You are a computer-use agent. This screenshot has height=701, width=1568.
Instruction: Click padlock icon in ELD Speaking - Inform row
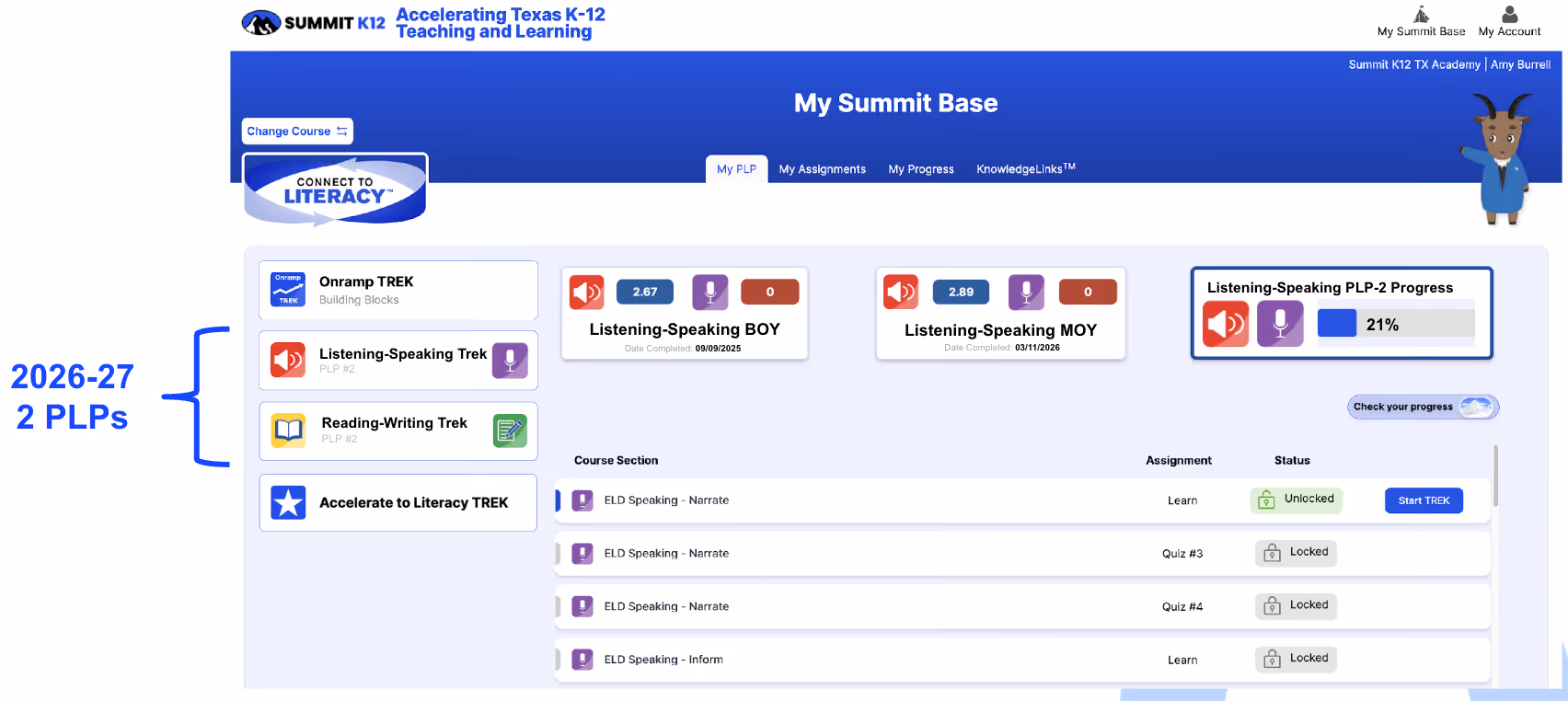point(1272,659)
